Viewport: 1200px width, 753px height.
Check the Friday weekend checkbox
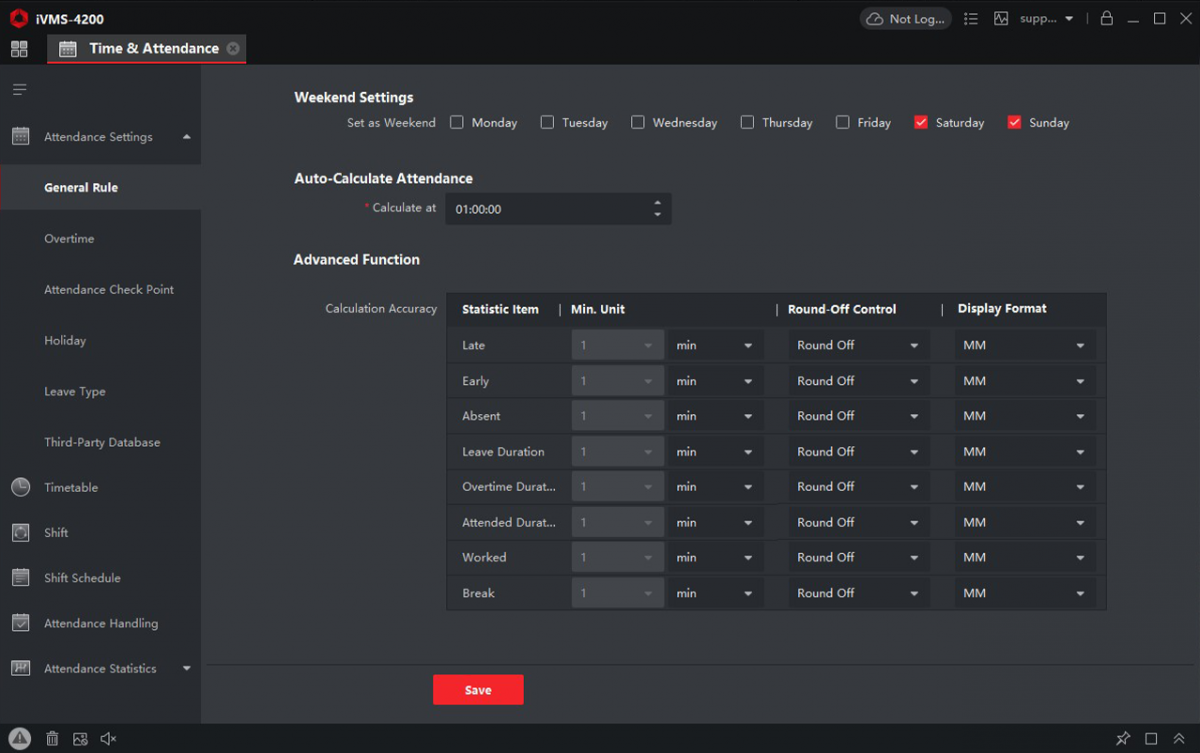(x=843, y=123)
